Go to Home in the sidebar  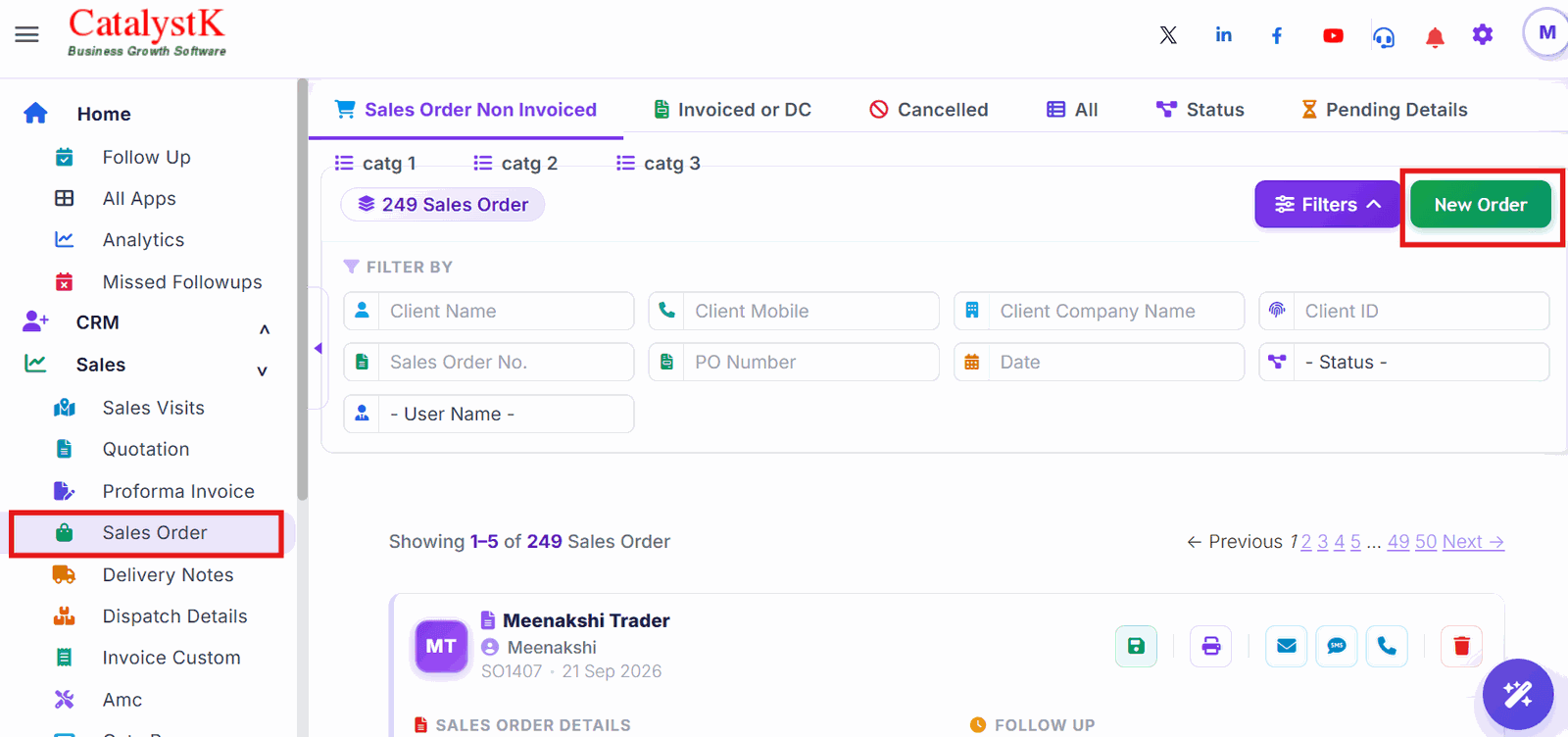(x=104, y=114)
